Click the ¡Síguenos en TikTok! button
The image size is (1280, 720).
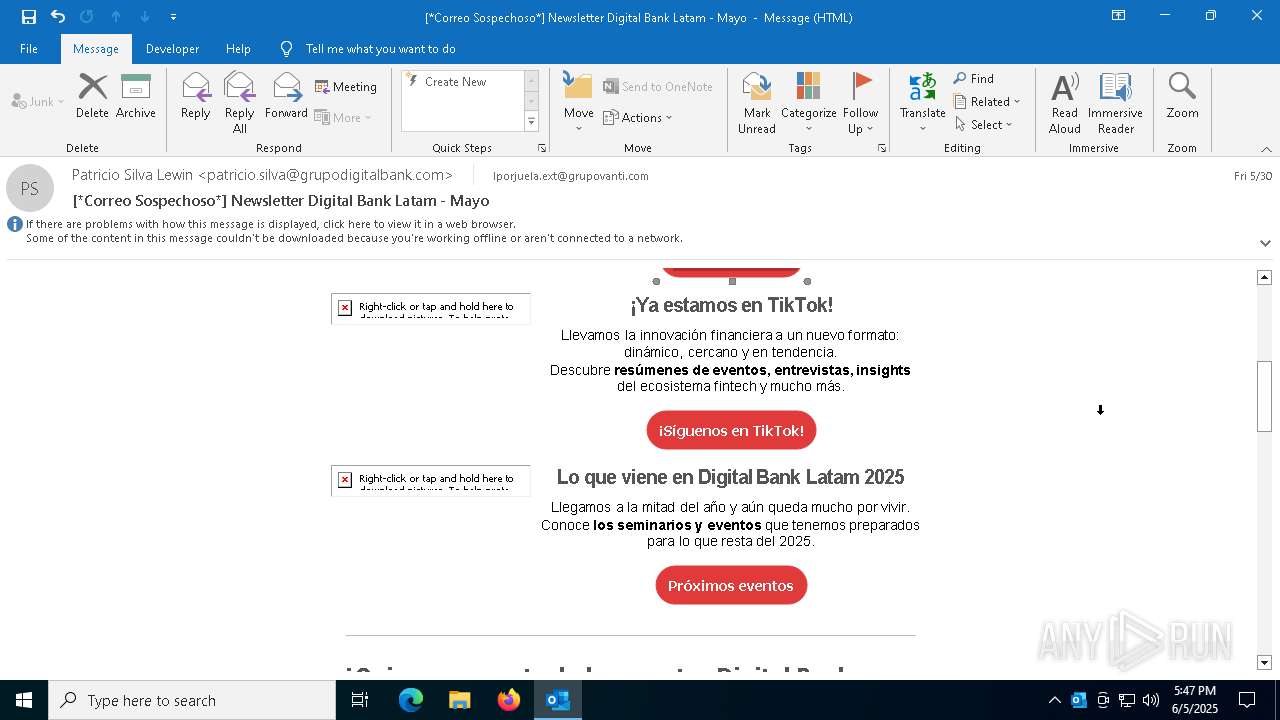tap(731, 431)
